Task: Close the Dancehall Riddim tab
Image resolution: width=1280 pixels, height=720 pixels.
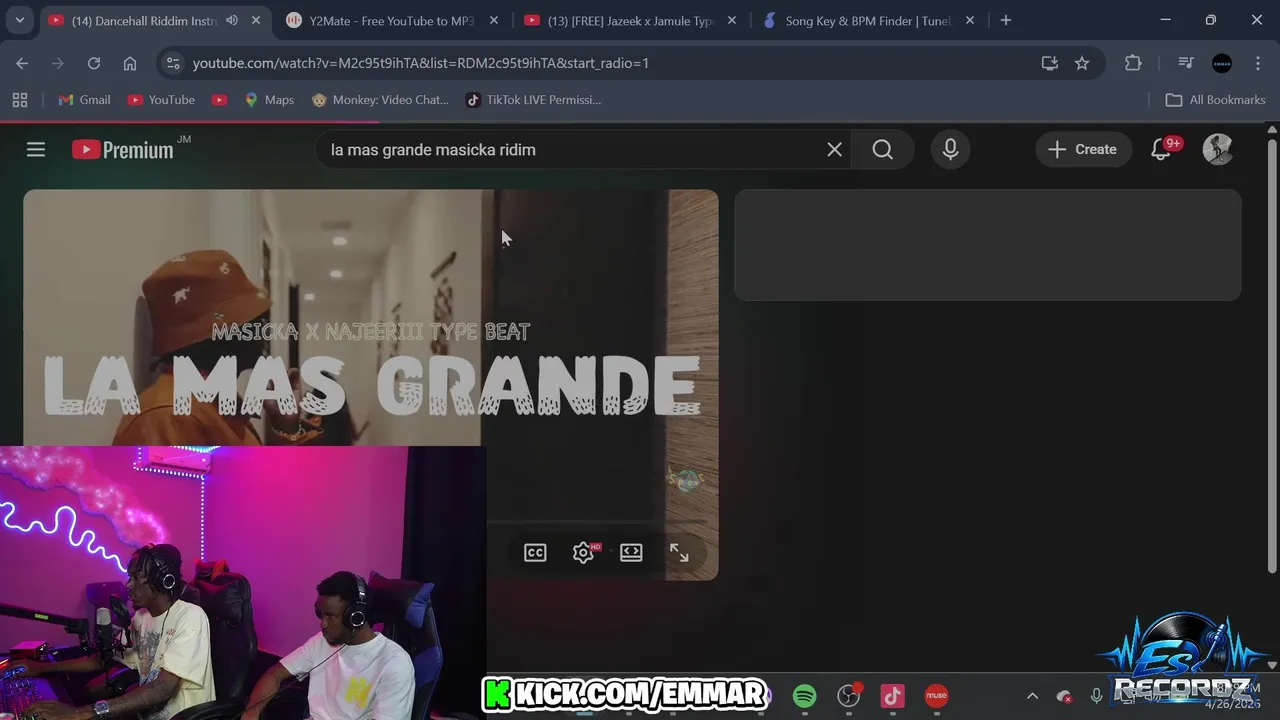Action: point(256,20)
